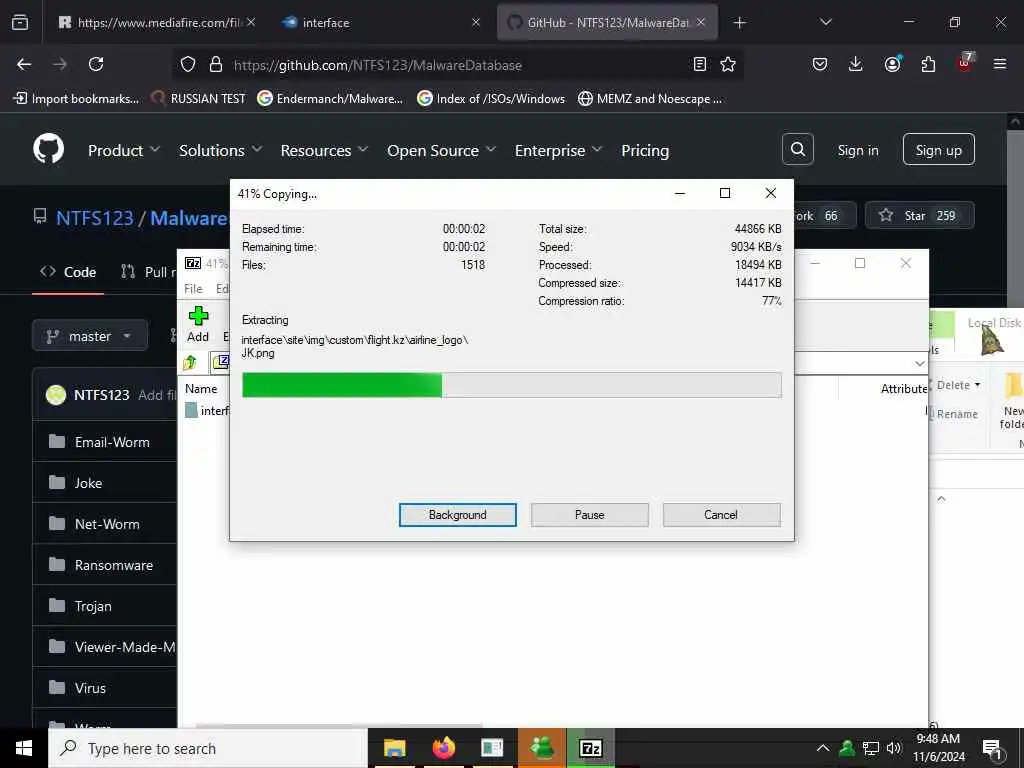Click the Background button in Copying dialog

[x=457, y=515]
